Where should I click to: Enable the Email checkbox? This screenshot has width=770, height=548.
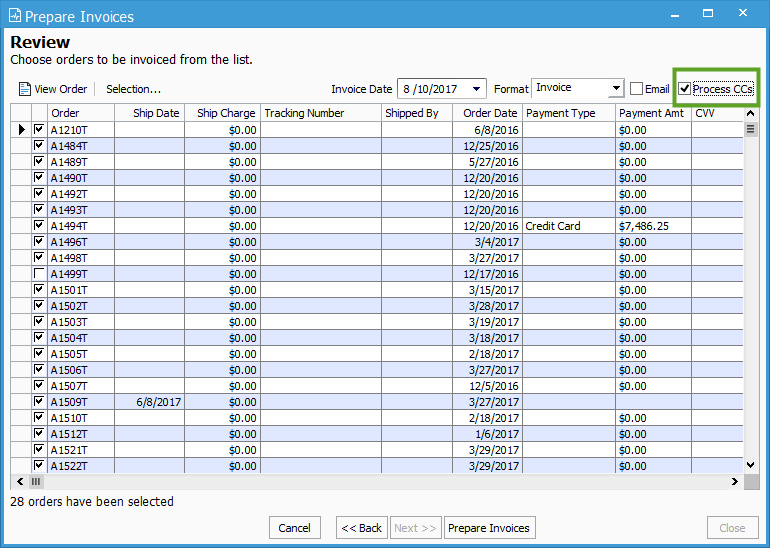pyautogui.click(x=636, y=89)
